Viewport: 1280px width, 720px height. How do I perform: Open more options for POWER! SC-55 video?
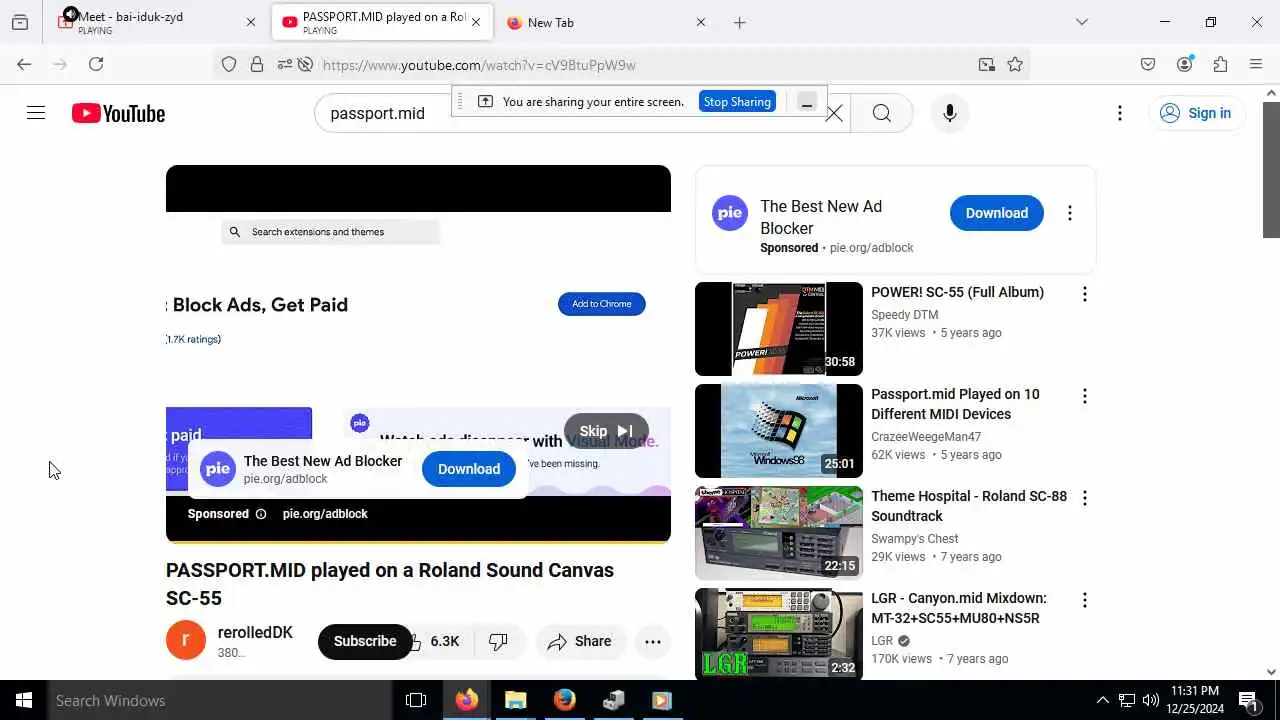tap(1084, 294)
